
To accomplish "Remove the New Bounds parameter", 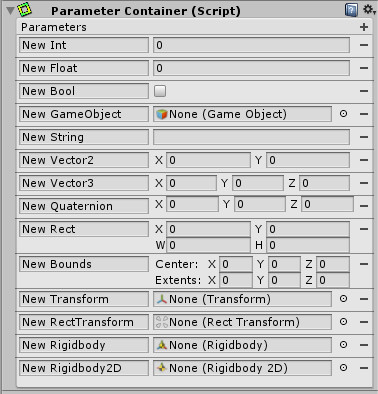I will coord(364,264).
